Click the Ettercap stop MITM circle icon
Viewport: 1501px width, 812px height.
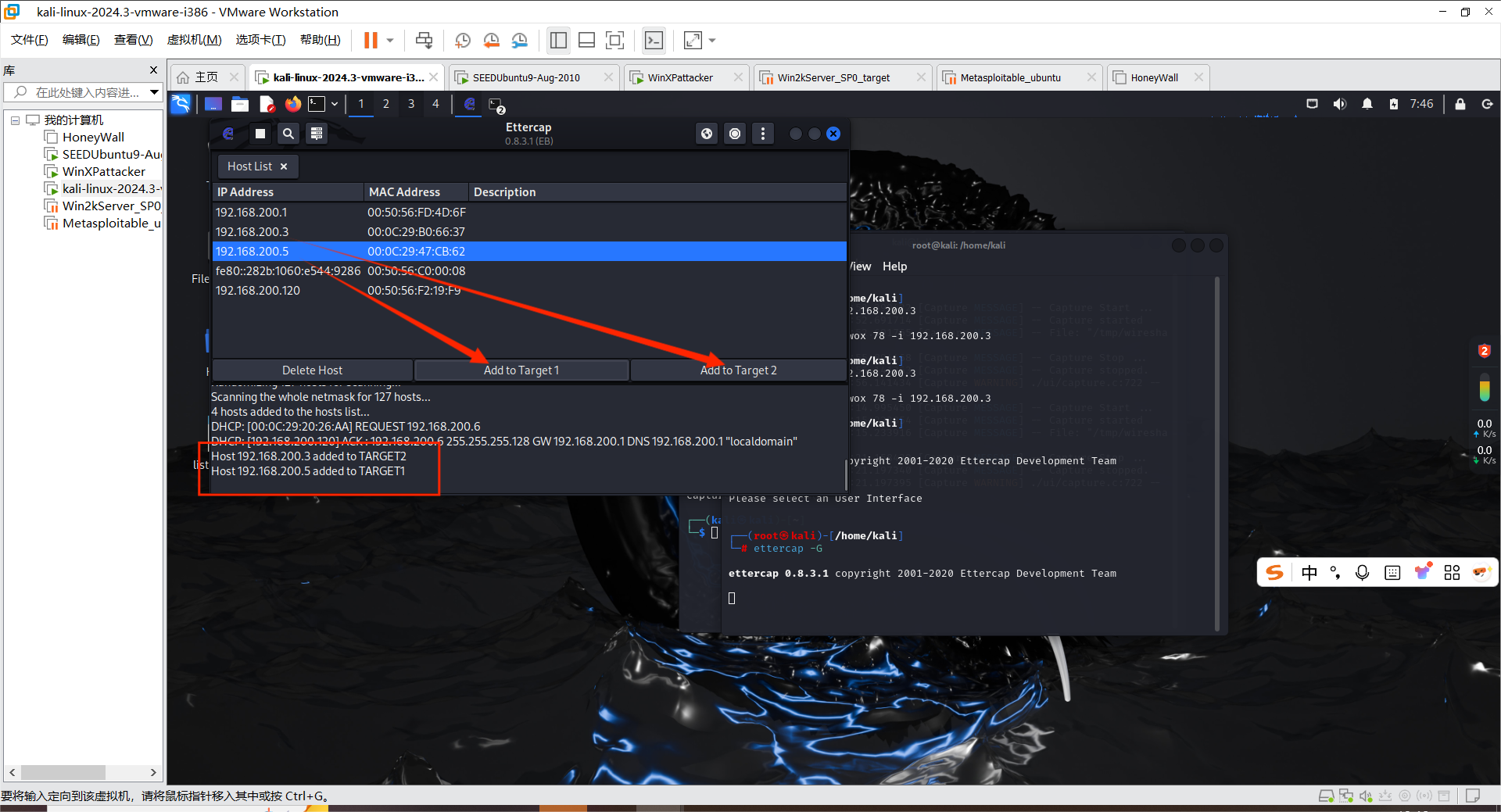(735, 134)
